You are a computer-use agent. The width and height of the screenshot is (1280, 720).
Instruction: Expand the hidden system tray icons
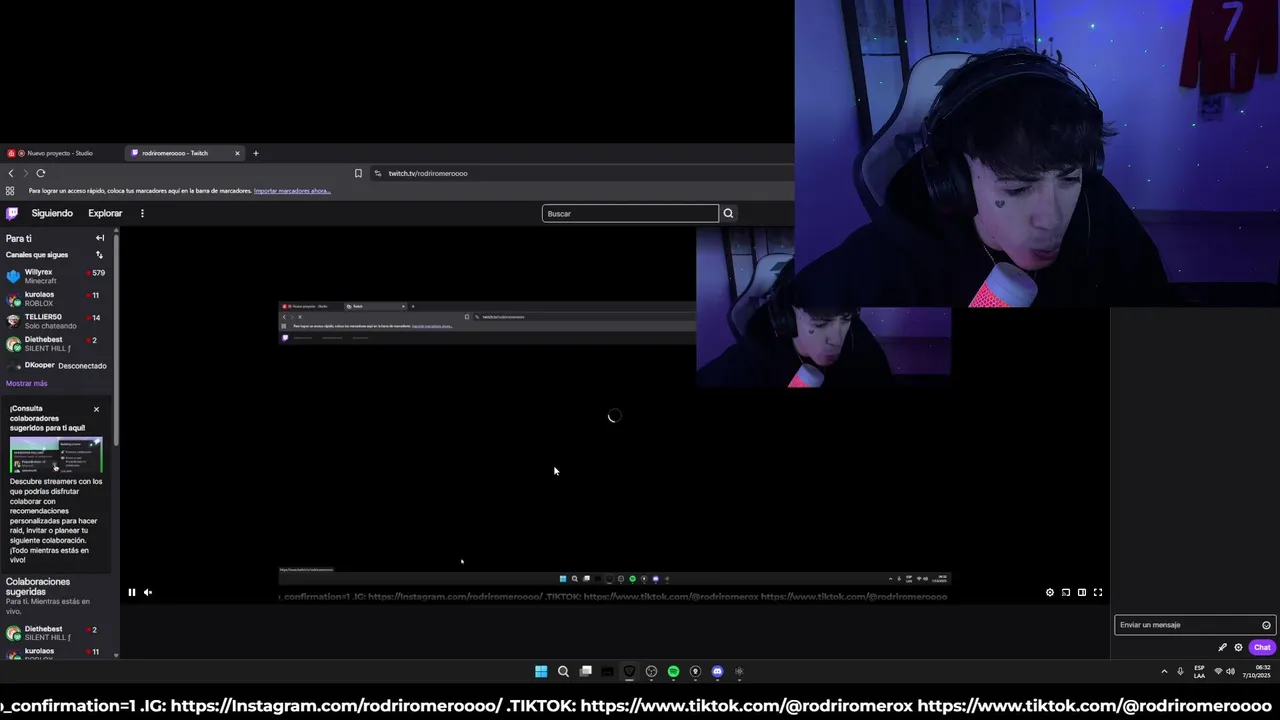click(x=1164, y=671)
